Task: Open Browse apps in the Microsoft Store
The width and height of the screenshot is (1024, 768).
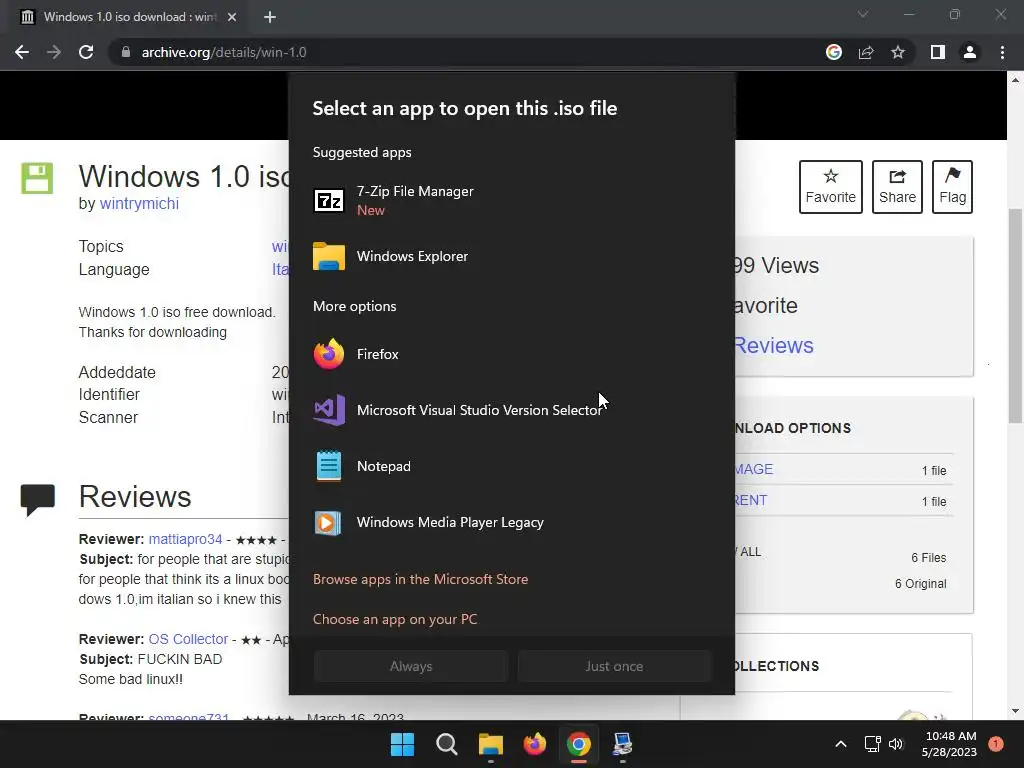Action: (x=421, y=579)
